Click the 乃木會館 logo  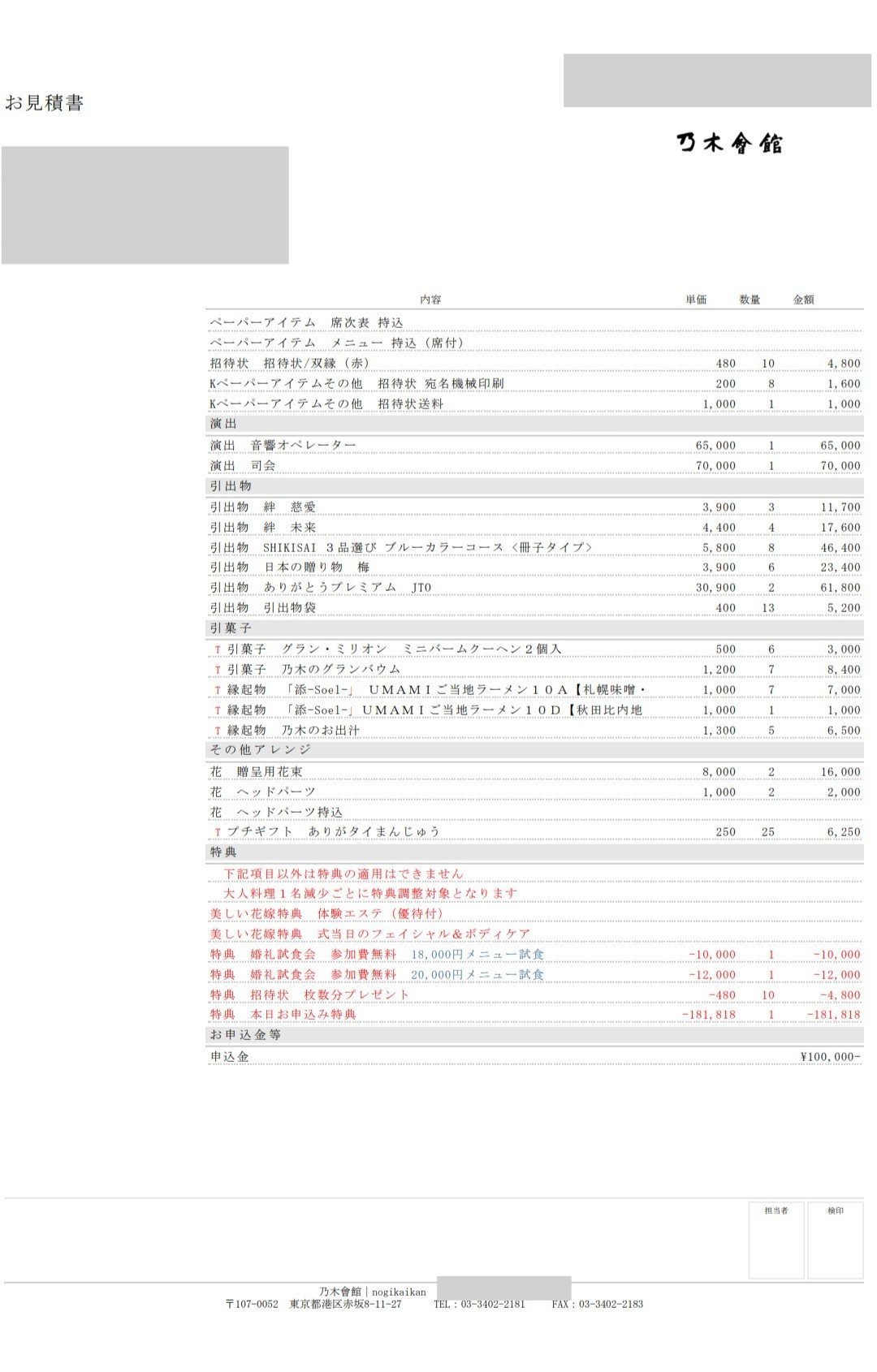pyautogui.click(x=728, y=144)
